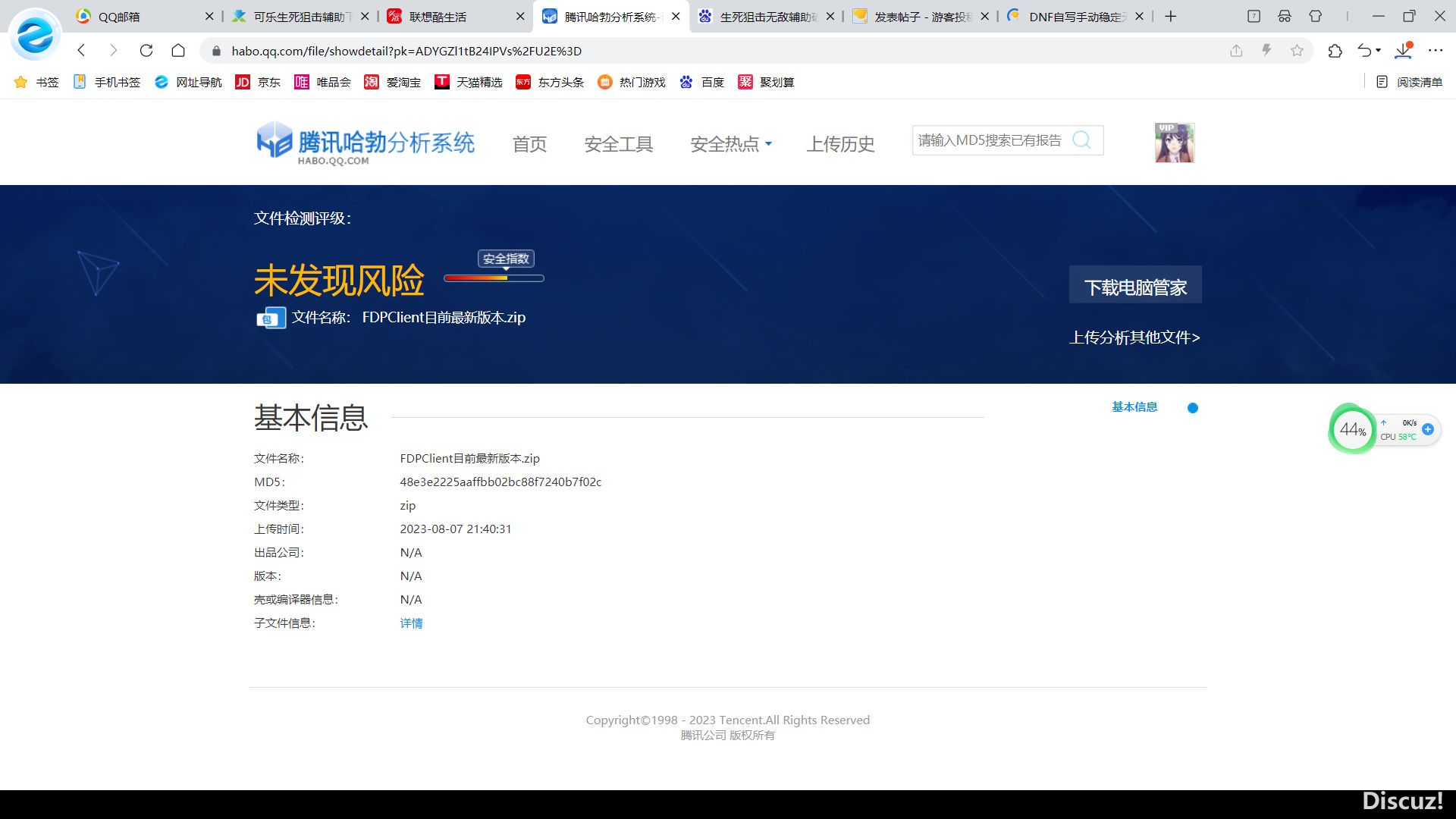The image size is (1456, 819).
Task: Click the 安全指数 safety index bar
Action: (x=494, y=278)
